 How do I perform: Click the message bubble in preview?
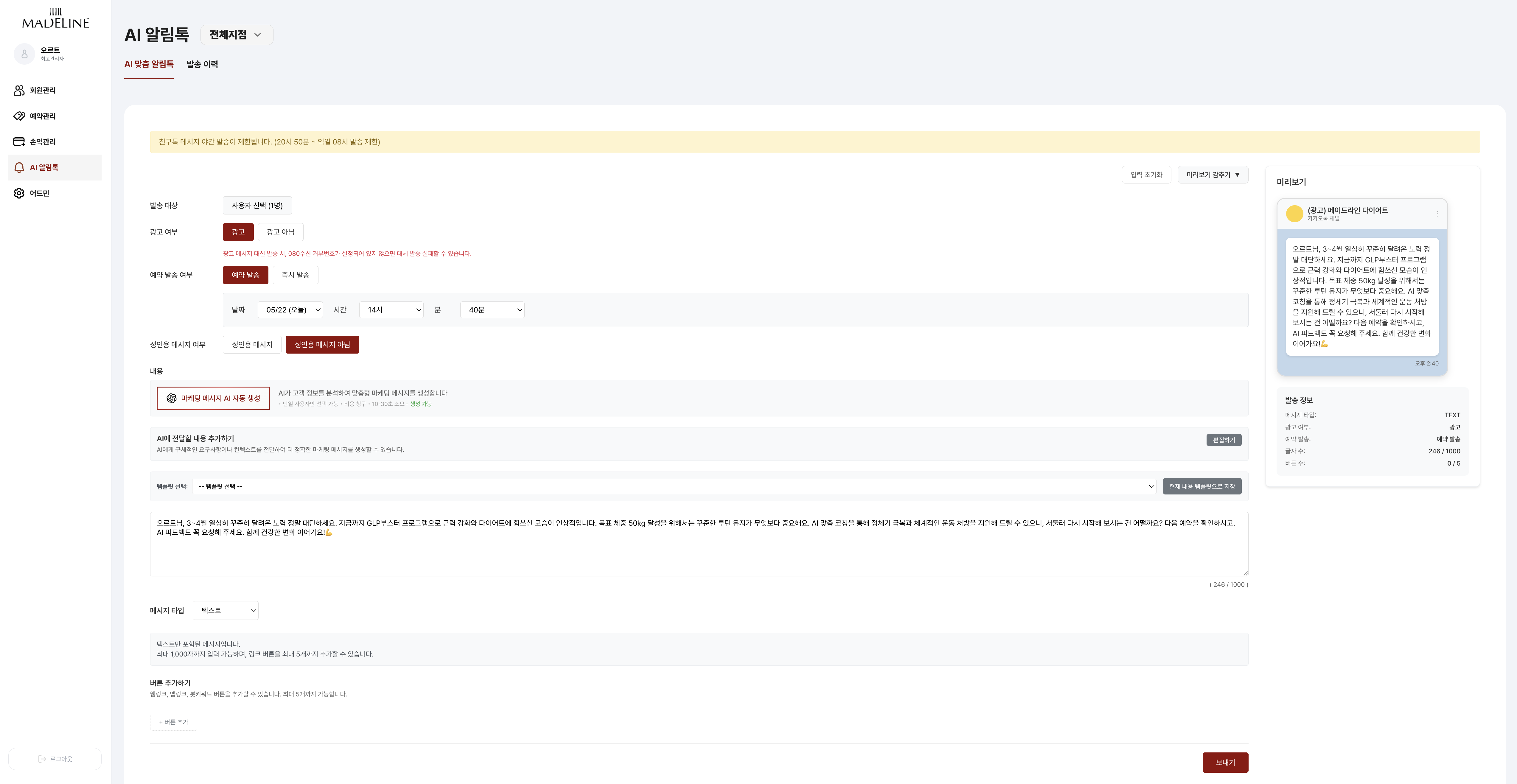[x=1362, y=296]
